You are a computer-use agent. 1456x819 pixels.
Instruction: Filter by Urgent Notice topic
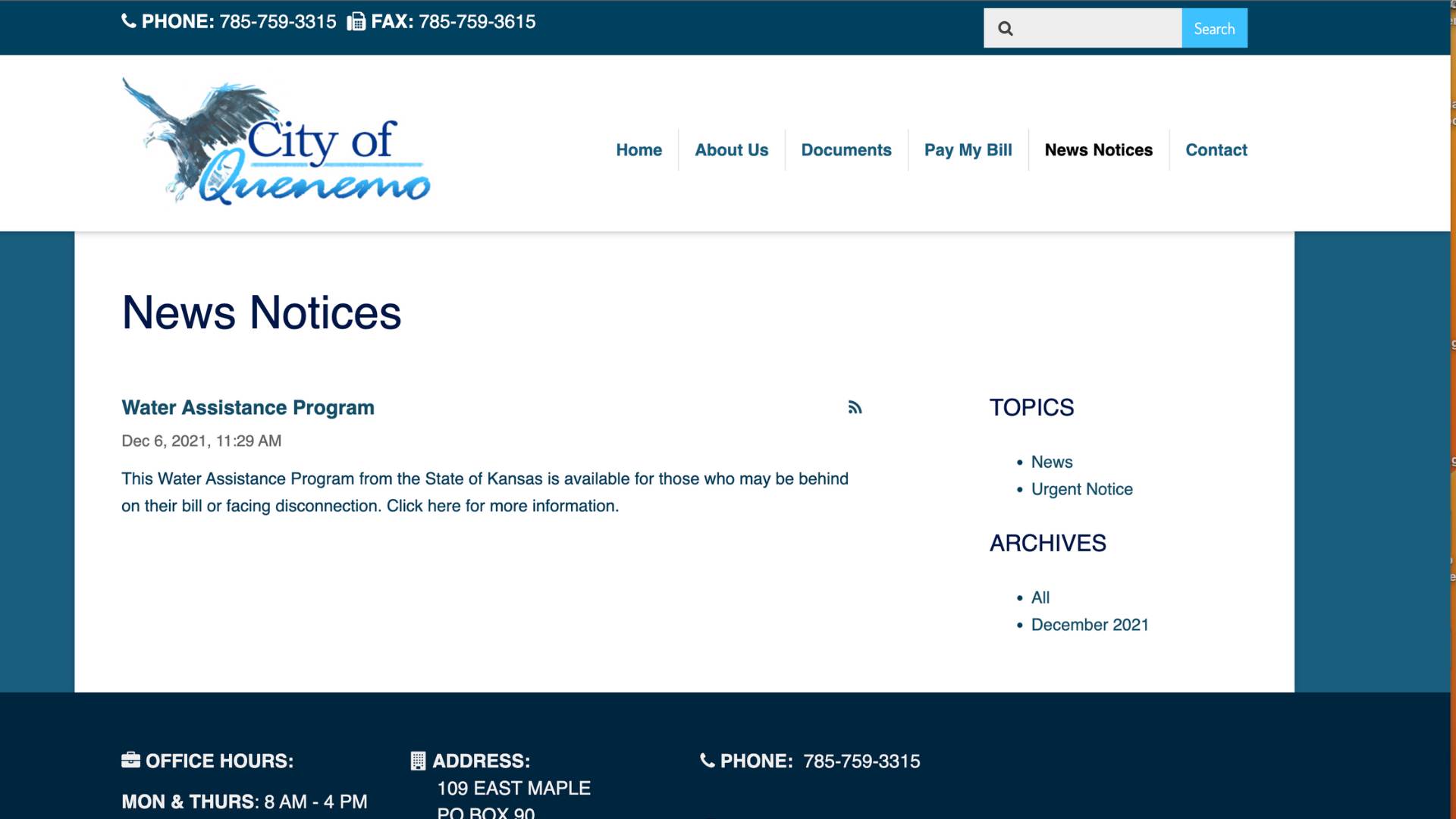[x=1081, y=489]
